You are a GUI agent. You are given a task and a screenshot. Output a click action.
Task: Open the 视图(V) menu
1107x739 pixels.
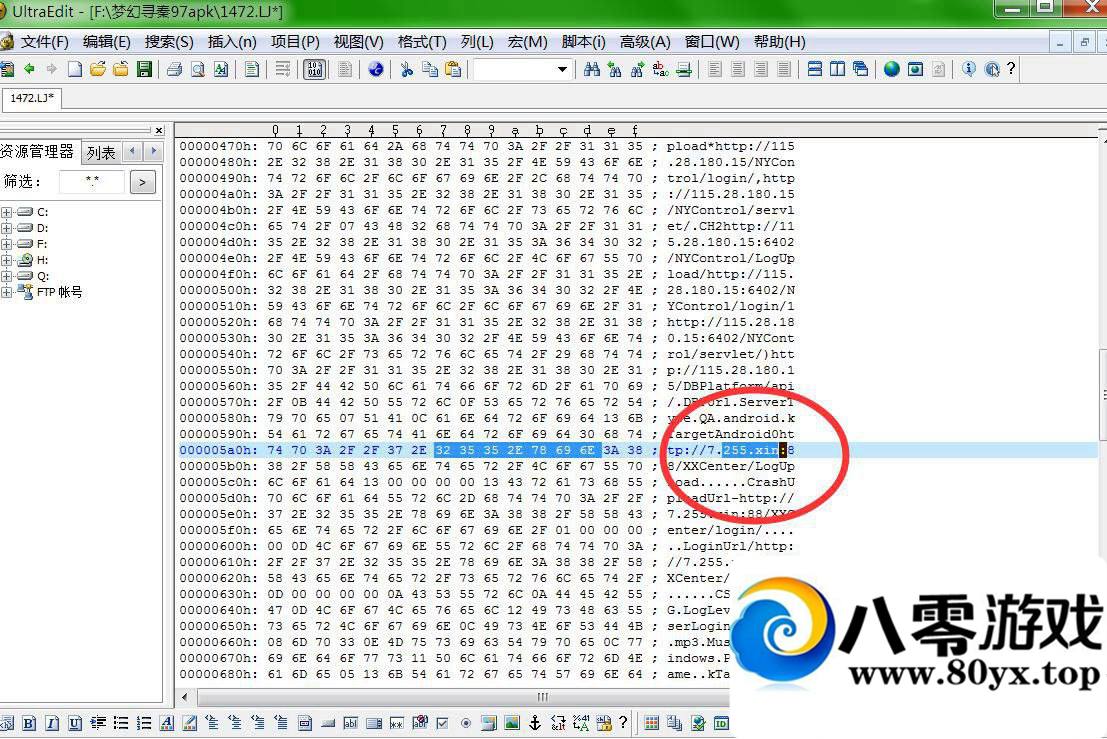coord(359,42)
